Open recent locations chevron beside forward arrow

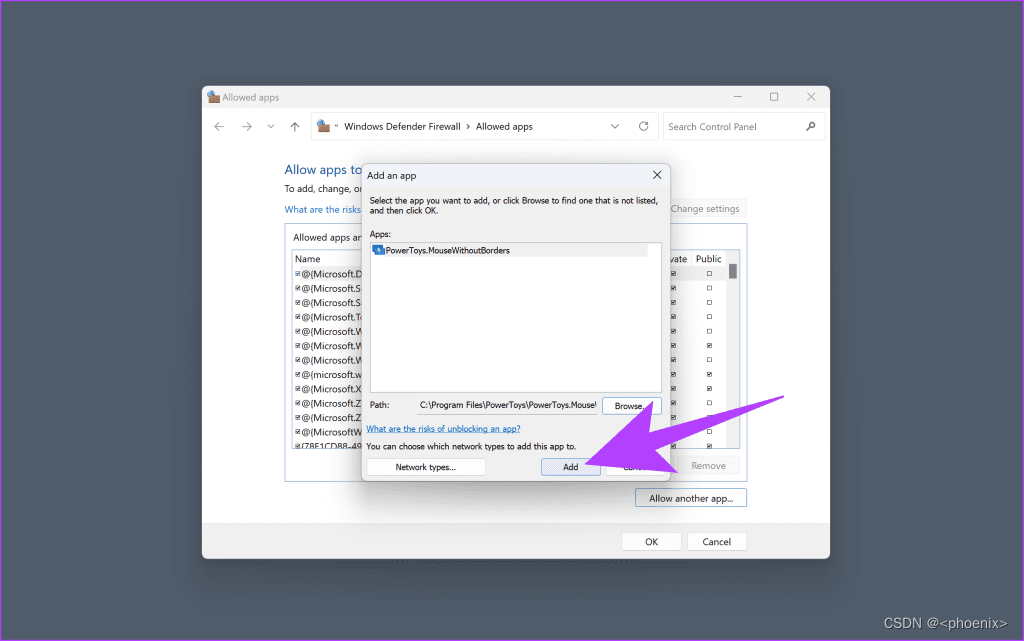click(270, 127)
